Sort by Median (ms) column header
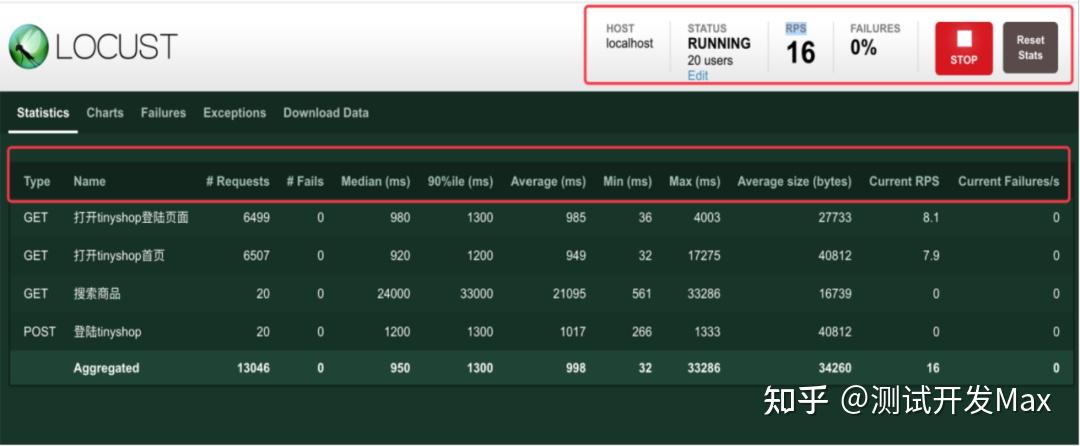1080x446 pixels. [375, 182]
